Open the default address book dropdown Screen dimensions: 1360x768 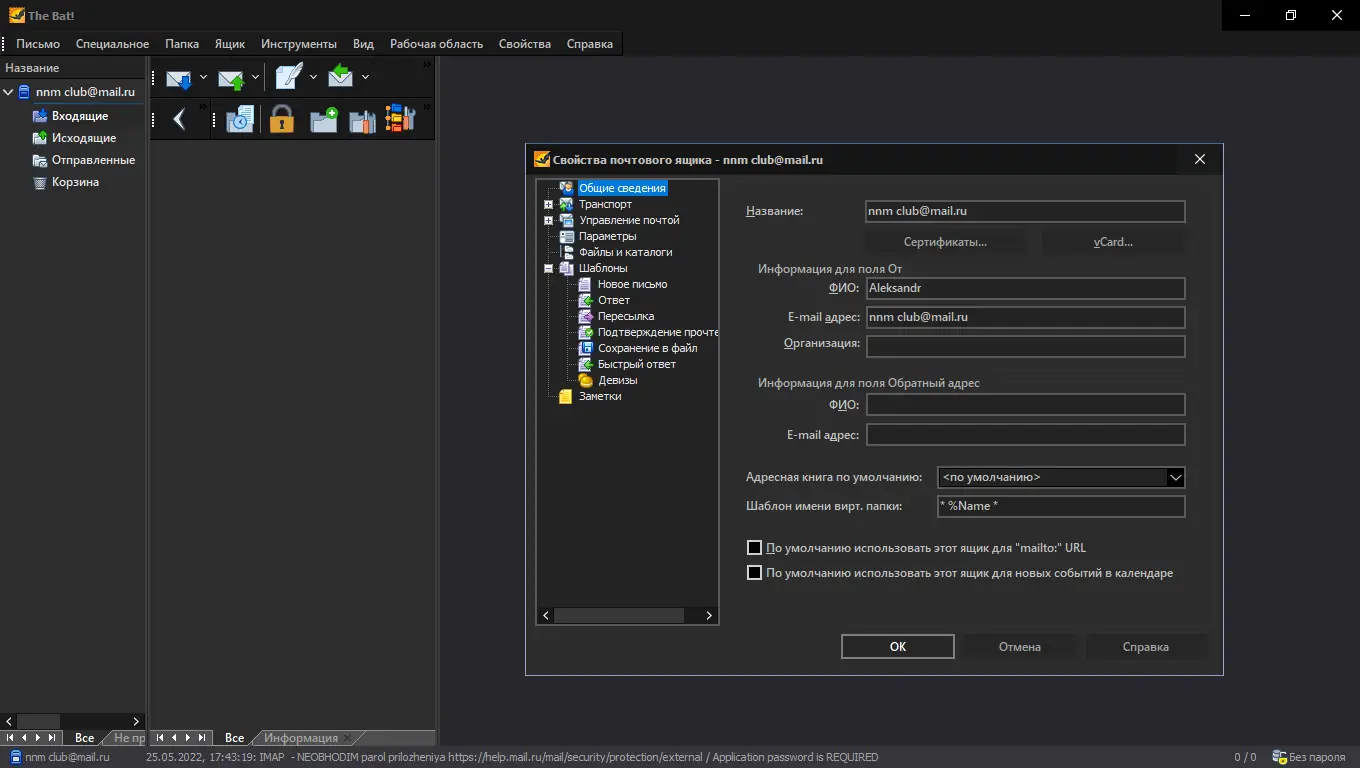click(1175, 478)
